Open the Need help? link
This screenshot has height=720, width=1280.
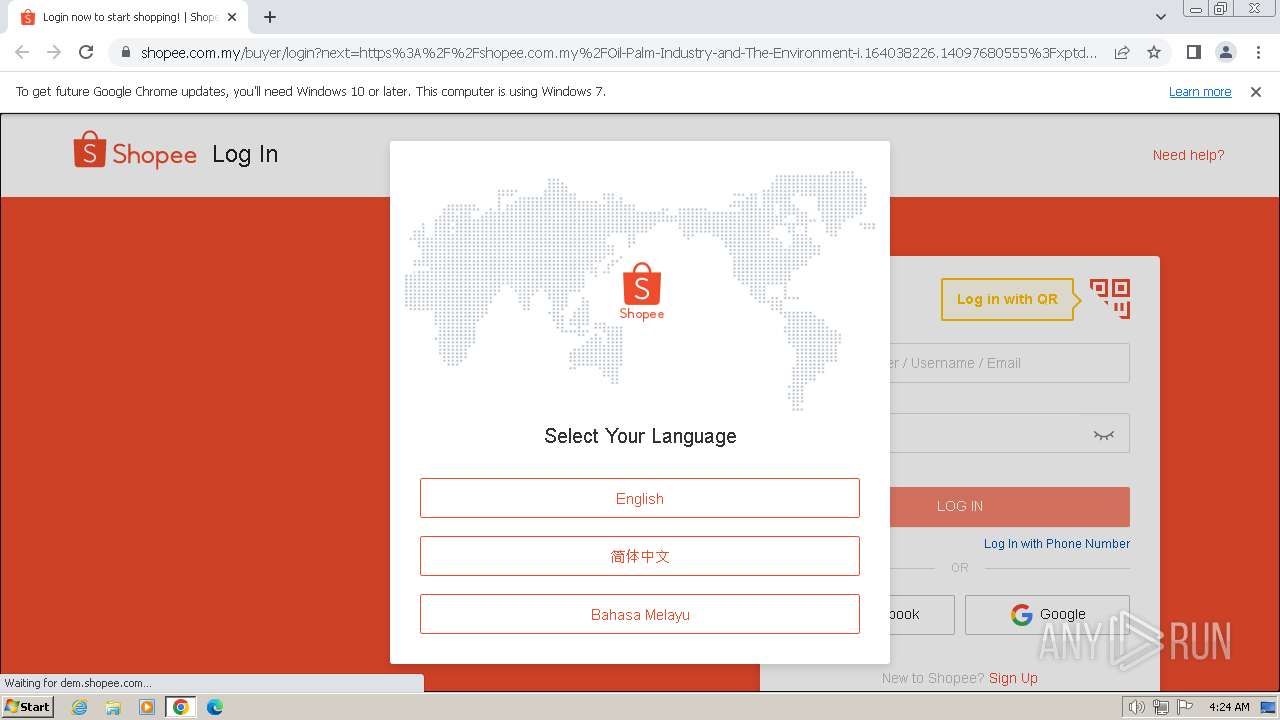click(1188, 155)
